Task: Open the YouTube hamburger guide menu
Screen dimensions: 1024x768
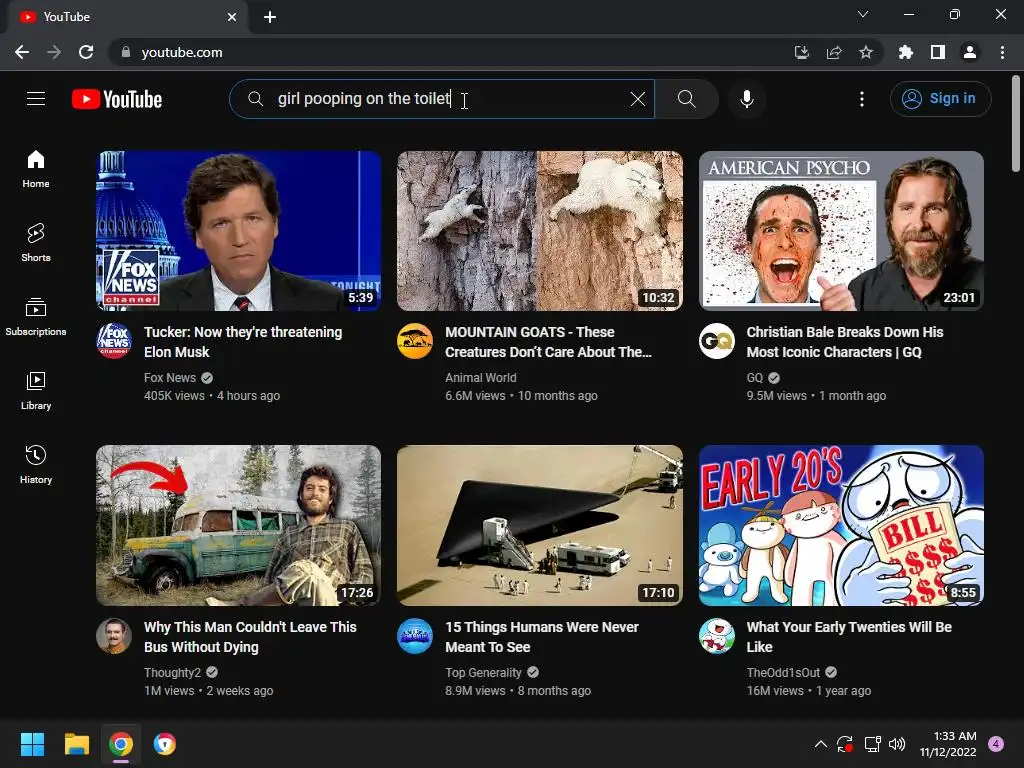Action: click(x=36, y=99)
